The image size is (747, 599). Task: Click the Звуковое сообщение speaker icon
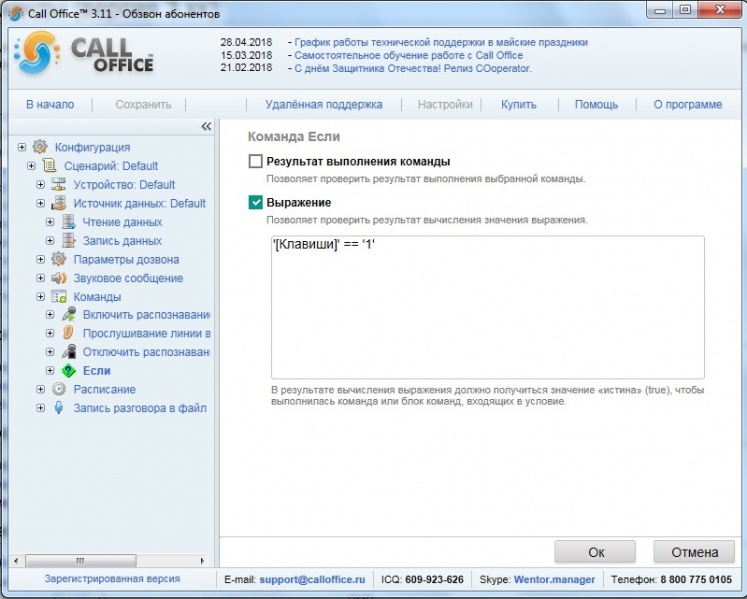click(59, 277)
